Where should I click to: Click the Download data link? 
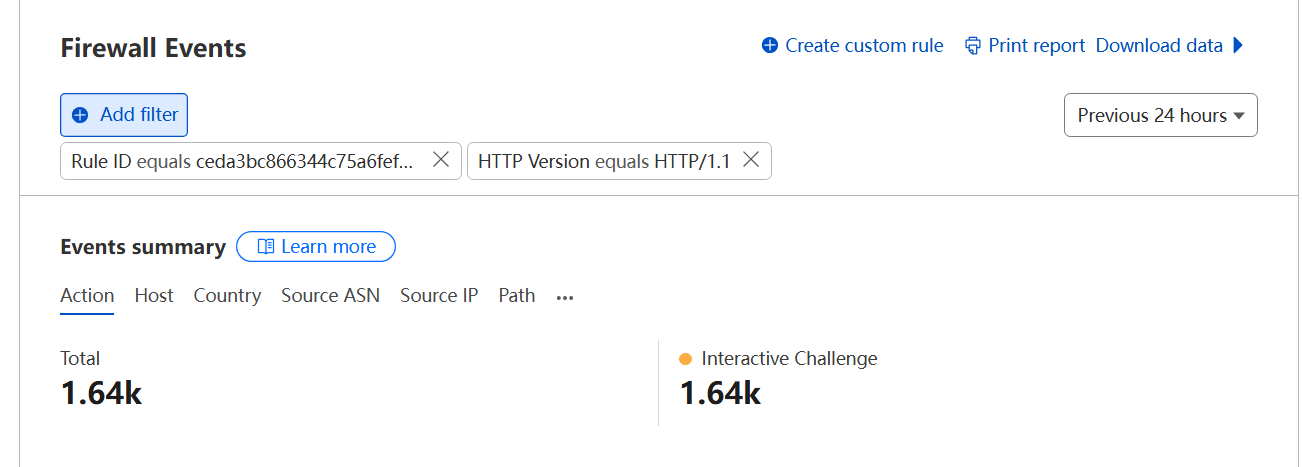pos(1159,46)
